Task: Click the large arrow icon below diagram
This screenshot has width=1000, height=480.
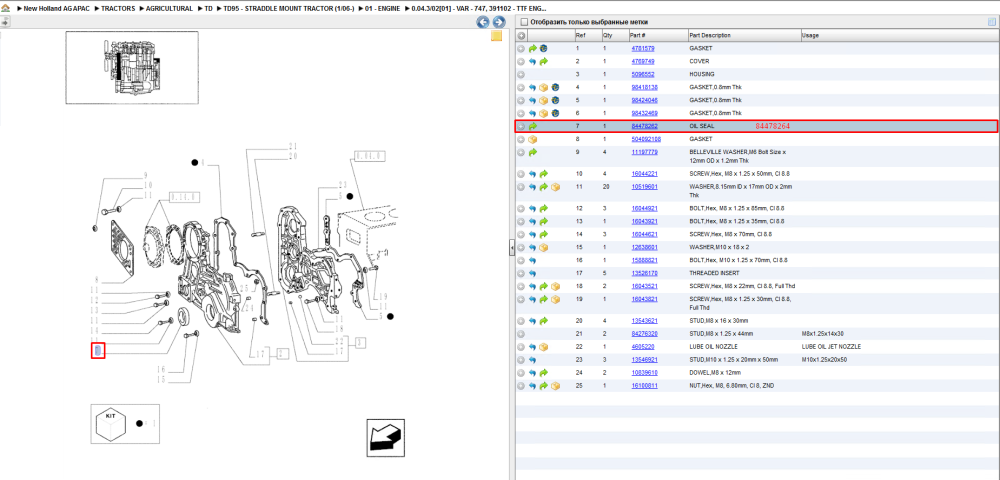Action: pyautogui.click(x=385, y=438)
